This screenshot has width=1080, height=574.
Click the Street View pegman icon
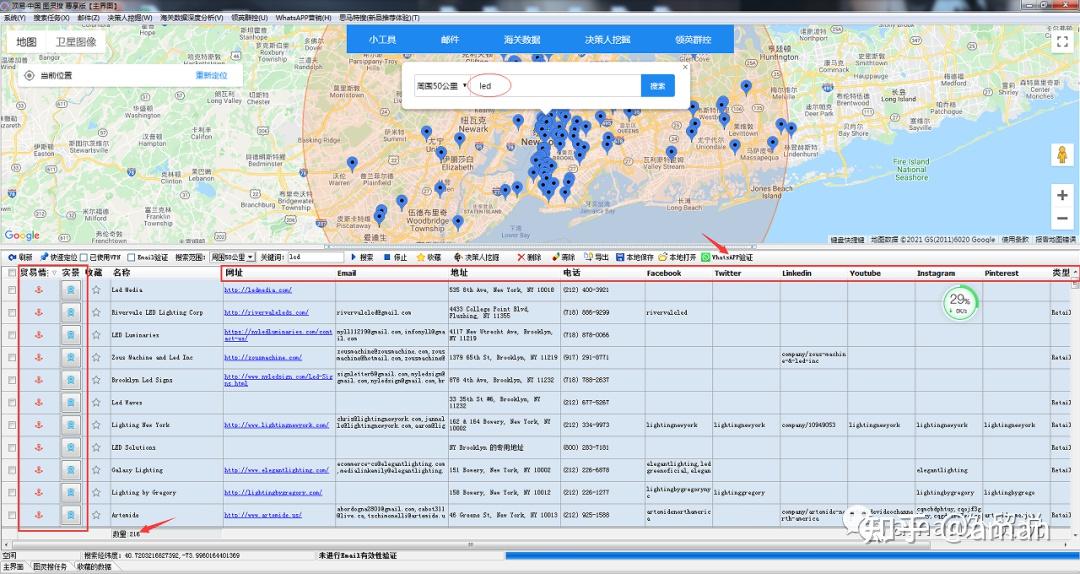[1062, 154]
